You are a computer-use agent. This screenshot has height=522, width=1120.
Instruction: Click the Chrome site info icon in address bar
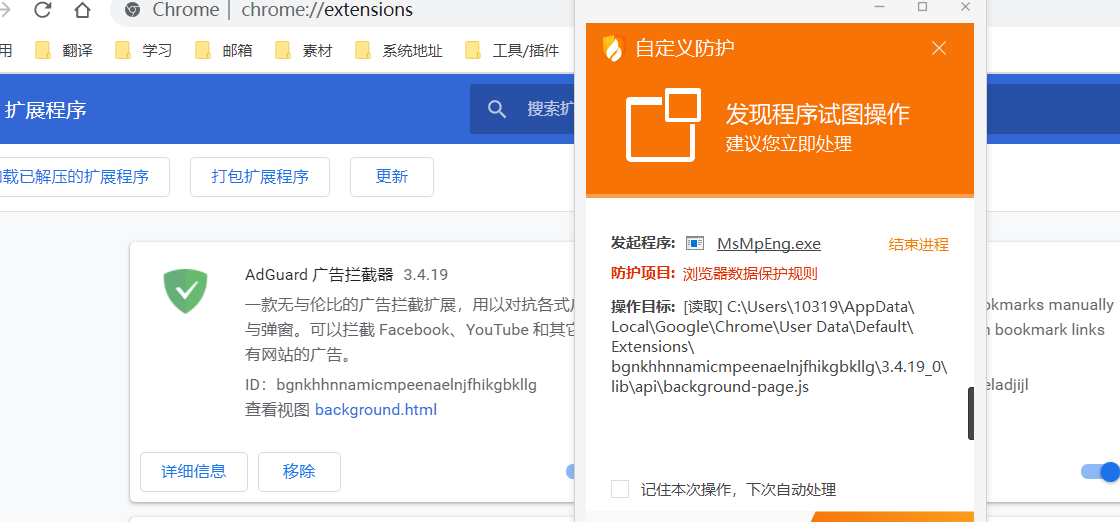(132, 11)
